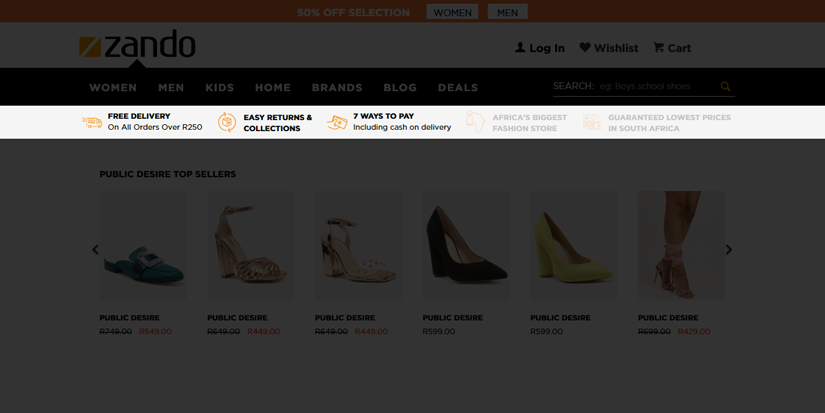Open the DEALS navigation item
This screenshot has width=825, height=413.
pyautogui.click(x=458, y=87)
